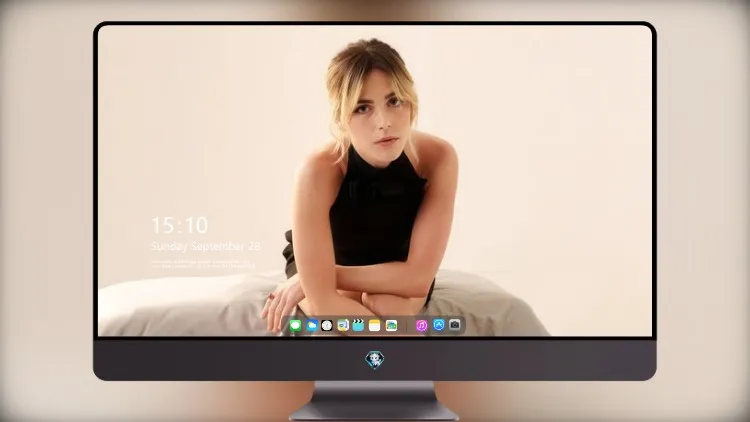The image size is (750, 422).
Task: Launch the Clock app from the dock
Action: [327, 325]
